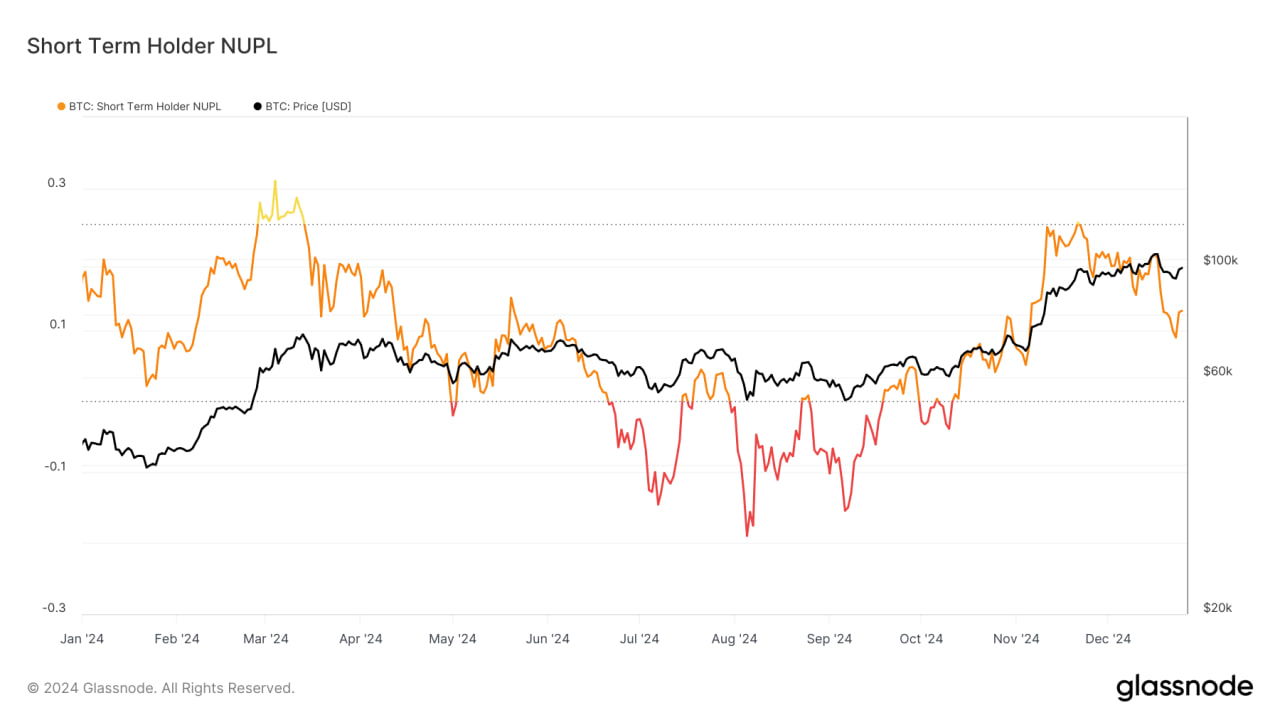Select the Aug '24 x-axis label
The image size is (1280, 720).
click(x=735, y=639)
